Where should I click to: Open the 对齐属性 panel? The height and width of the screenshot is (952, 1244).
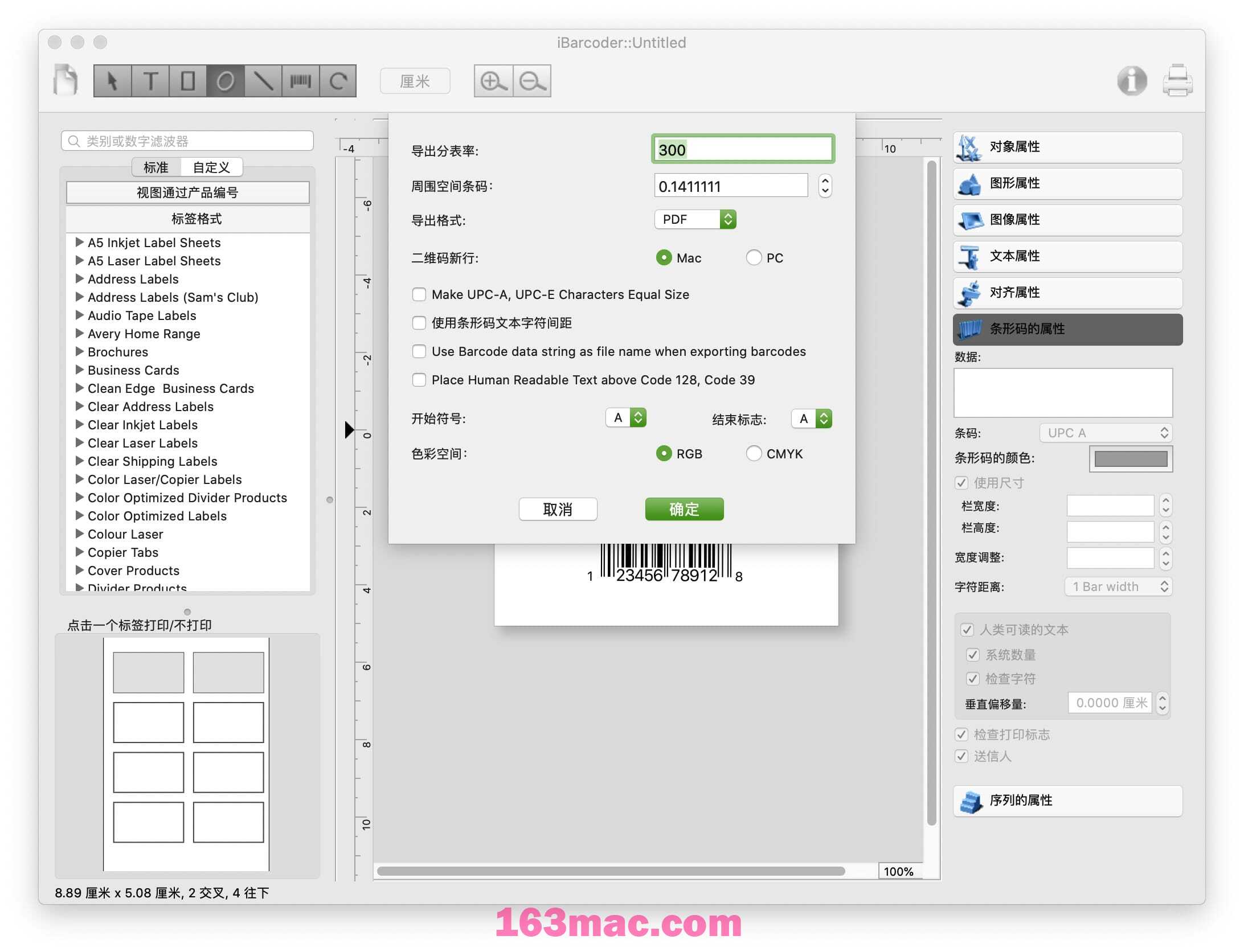coord(1067,293)
